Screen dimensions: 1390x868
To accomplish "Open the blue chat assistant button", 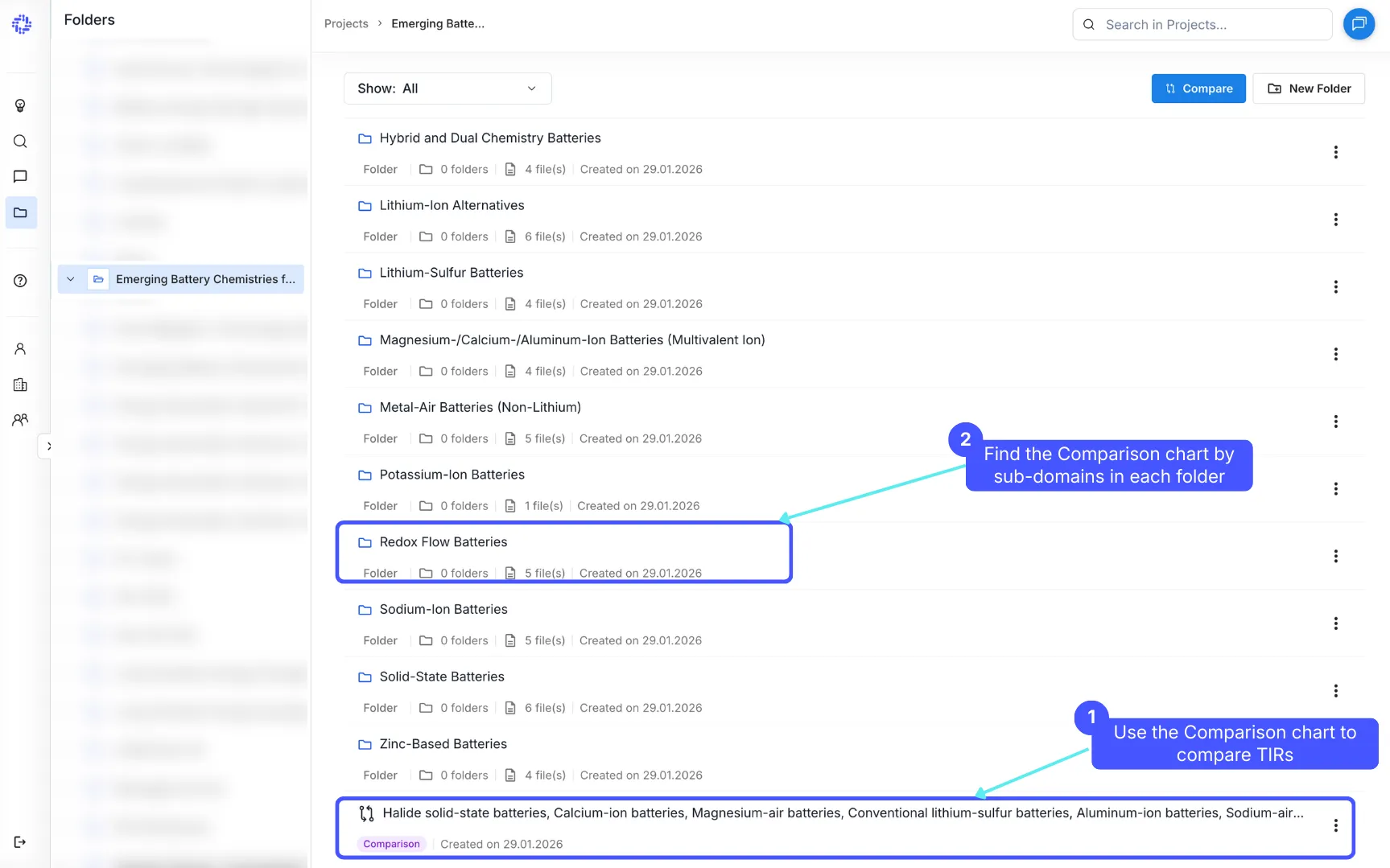I will (1359, 24).
